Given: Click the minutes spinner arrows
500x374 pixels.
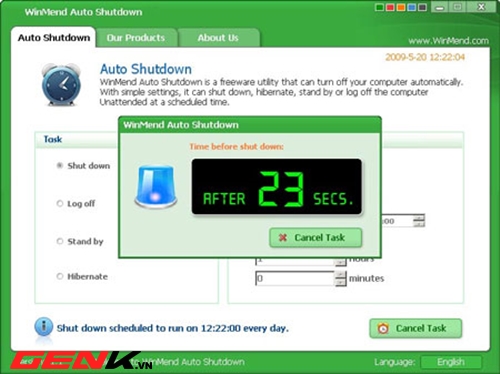Looking at the screenshot, I should tap(340, 278).
